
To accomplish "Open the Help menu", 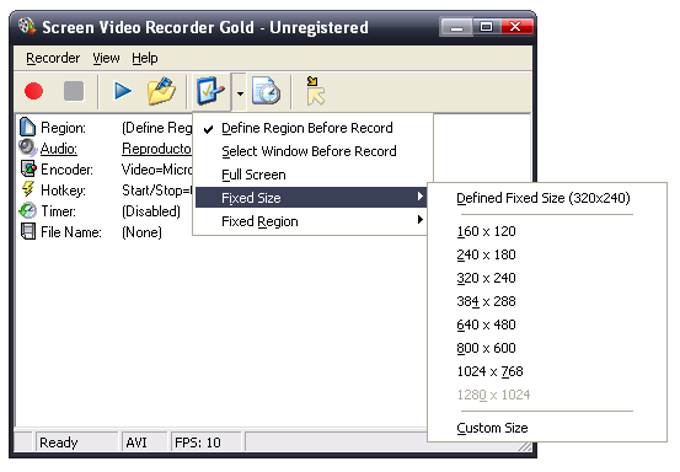I will (x=145, y=58).
